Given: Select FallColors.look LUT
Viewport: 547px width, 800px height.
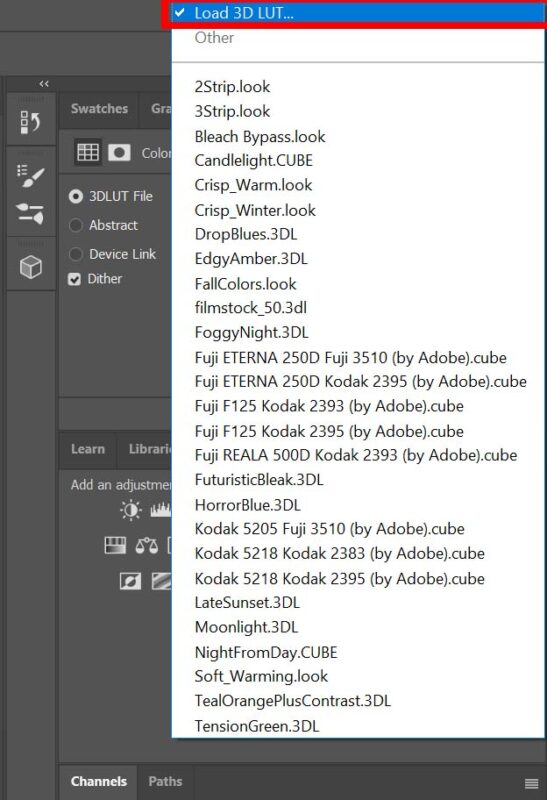Looking at the screenshot, I should click(358, 284).
